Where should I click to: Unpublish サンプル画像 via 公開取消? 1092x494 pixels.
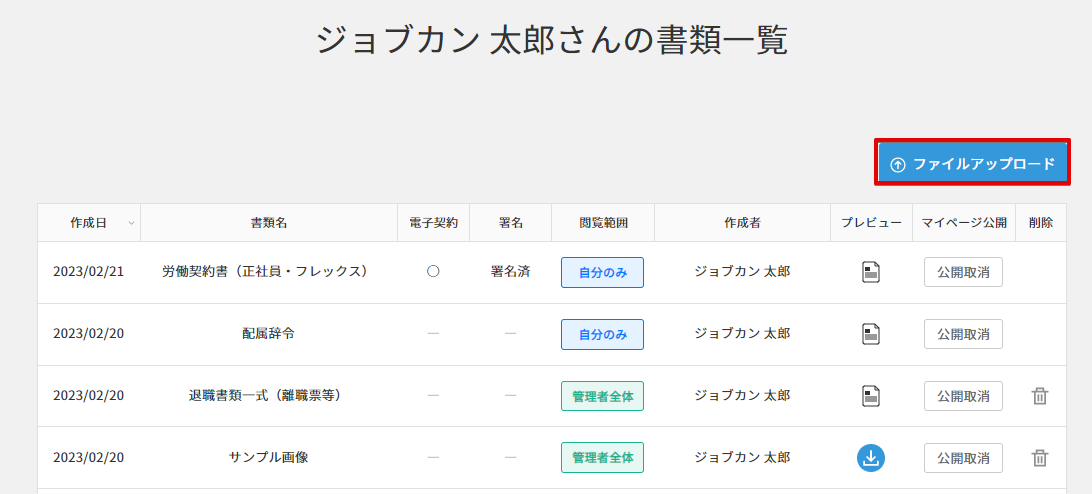[963, 458]
